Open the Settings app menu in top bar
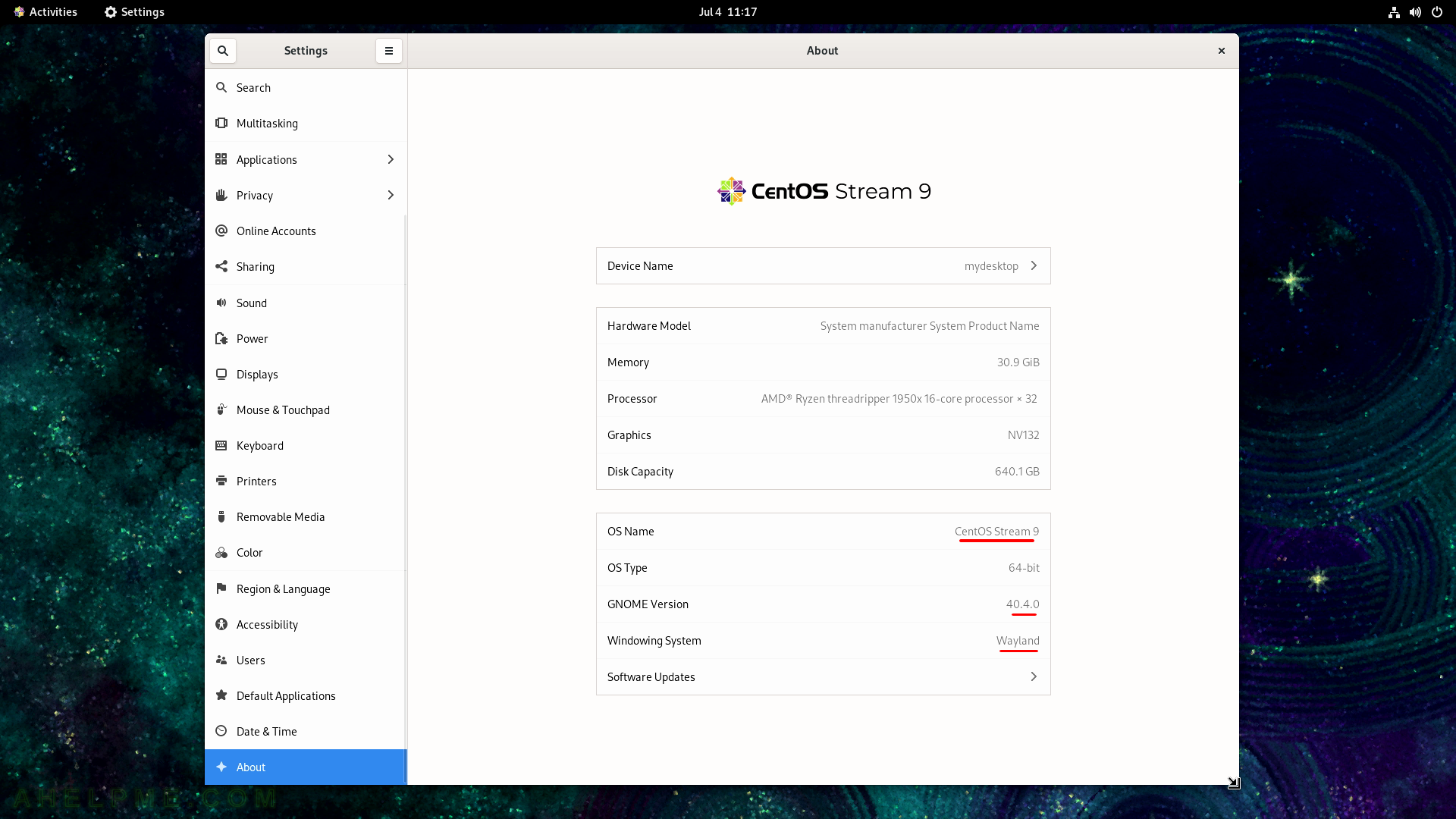Image resolution: width=1456 pixels, height=819 pixels. click(x=134, y=12)
